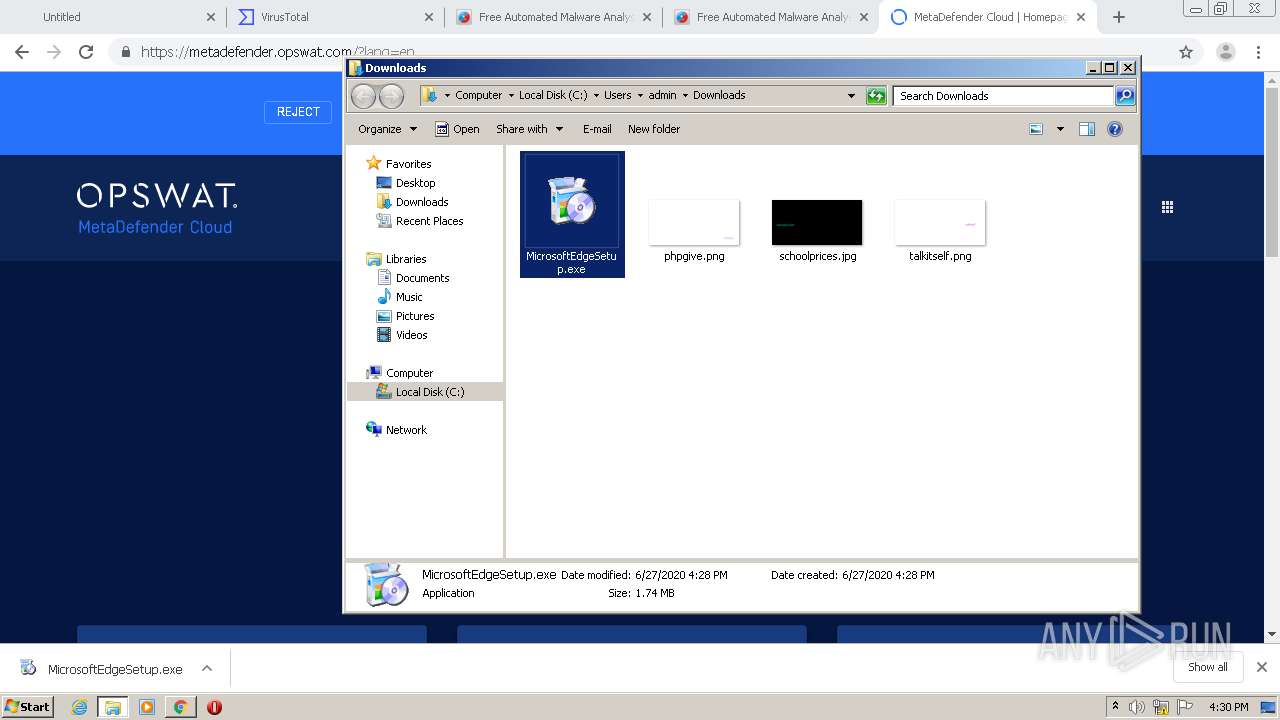1280x720 pixels.
Task: Click in the Search Downloads field
Action: [1003, 96]
